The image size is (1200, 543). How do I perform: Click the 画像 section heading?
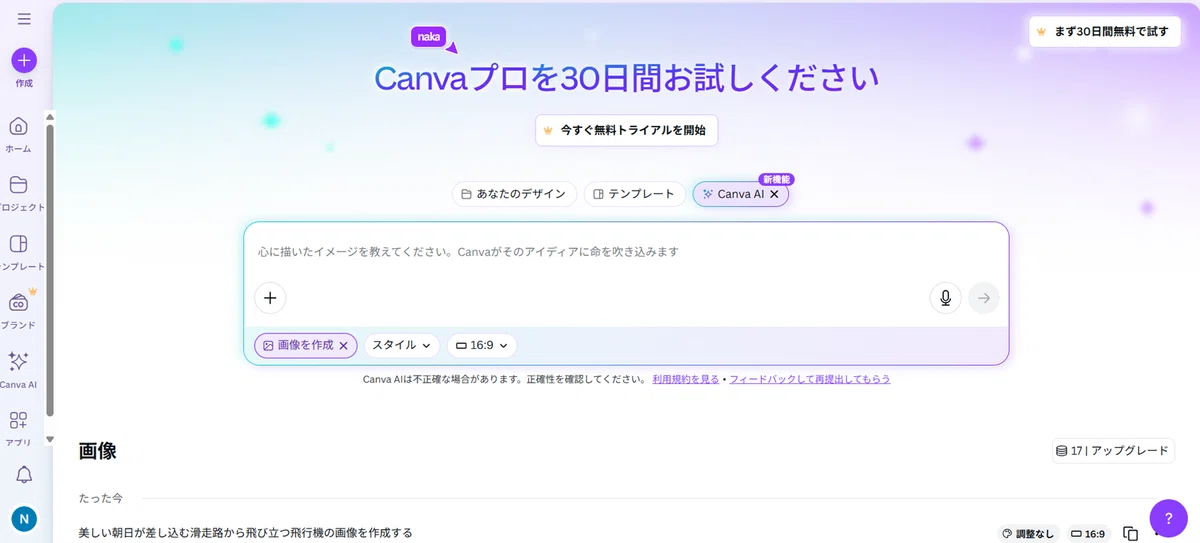click(98, 451)
